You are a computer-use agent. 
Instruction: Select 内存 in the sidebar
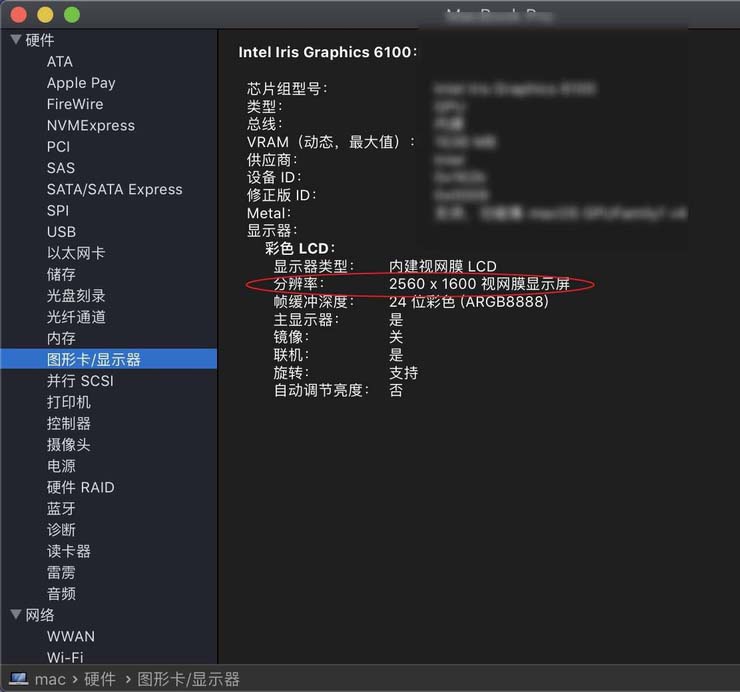(61, 338)
